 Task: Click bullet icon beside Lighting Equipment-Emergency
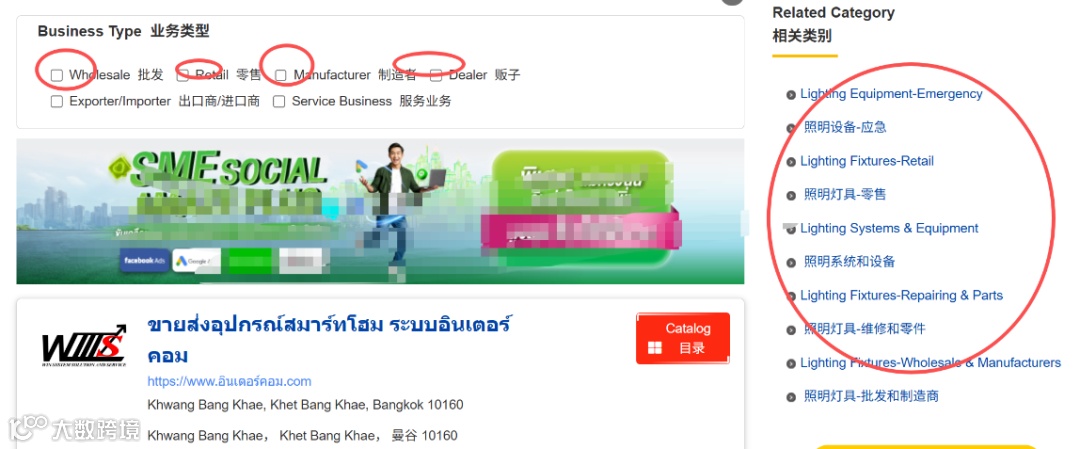tap(791, 94)
